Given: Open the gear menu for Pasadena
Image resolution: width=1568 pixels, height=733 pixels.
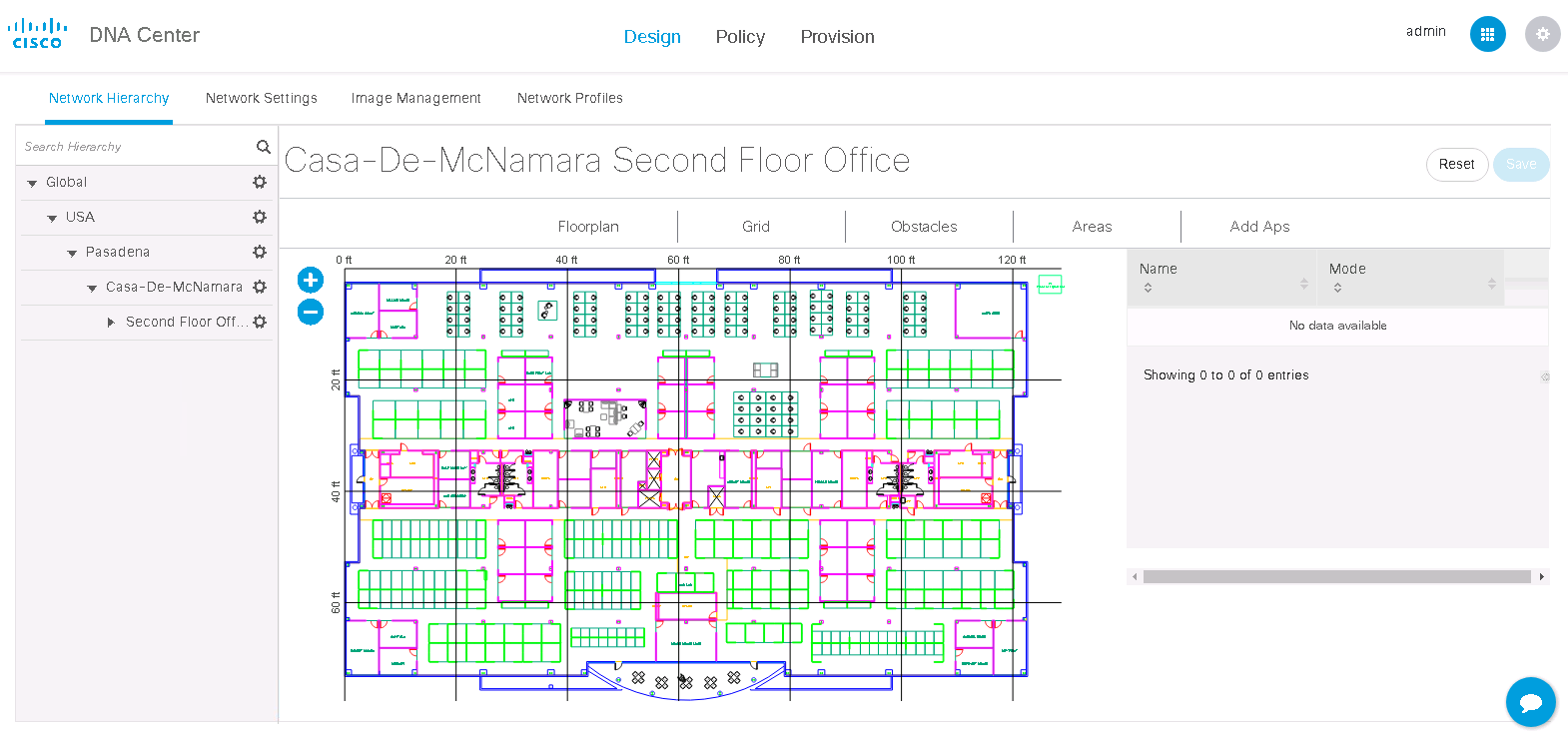Looking at the screenshot, I should coord(260,252).
